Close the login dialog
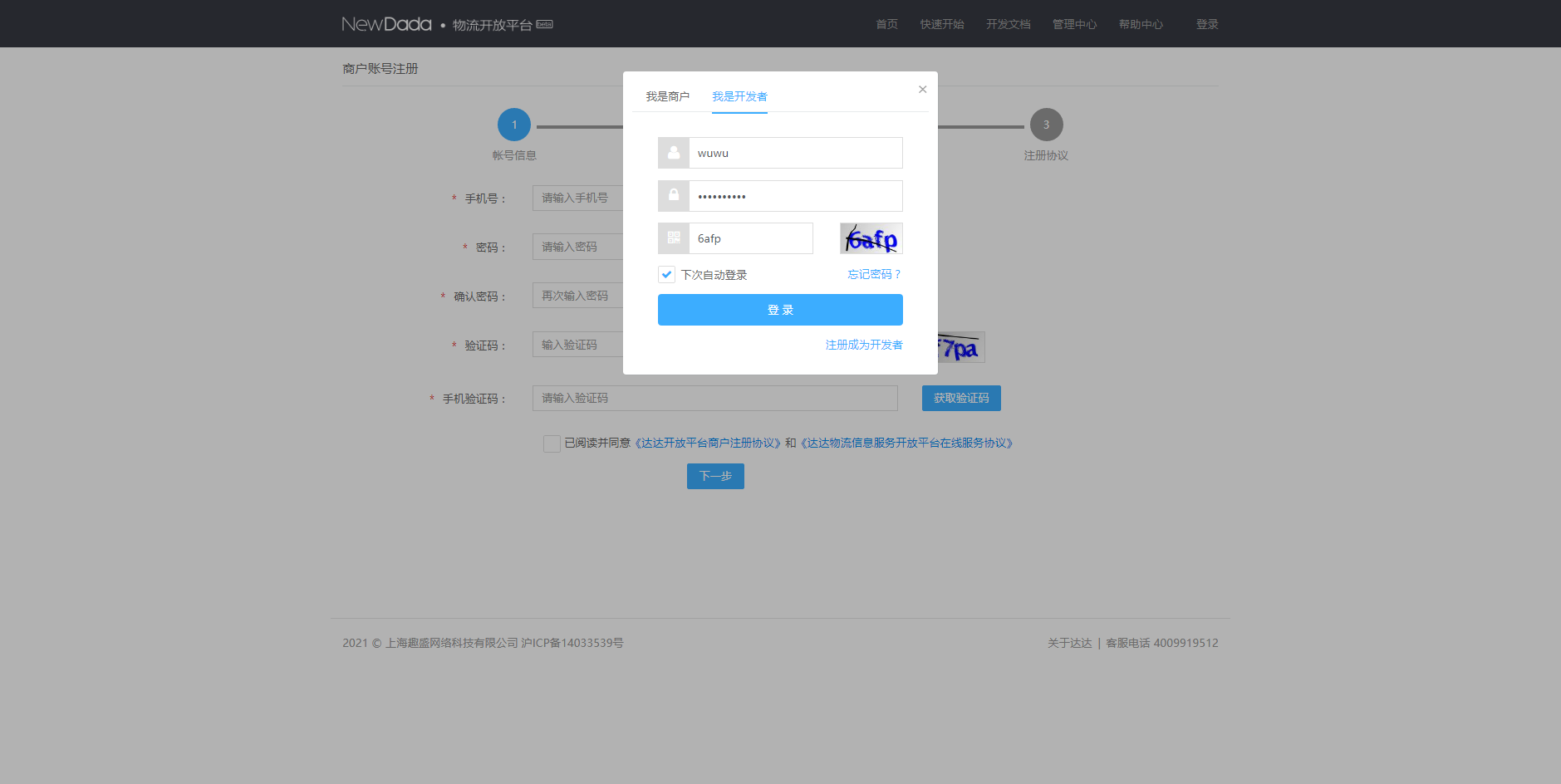This screenshot has width=1561, height=784. 922,90
